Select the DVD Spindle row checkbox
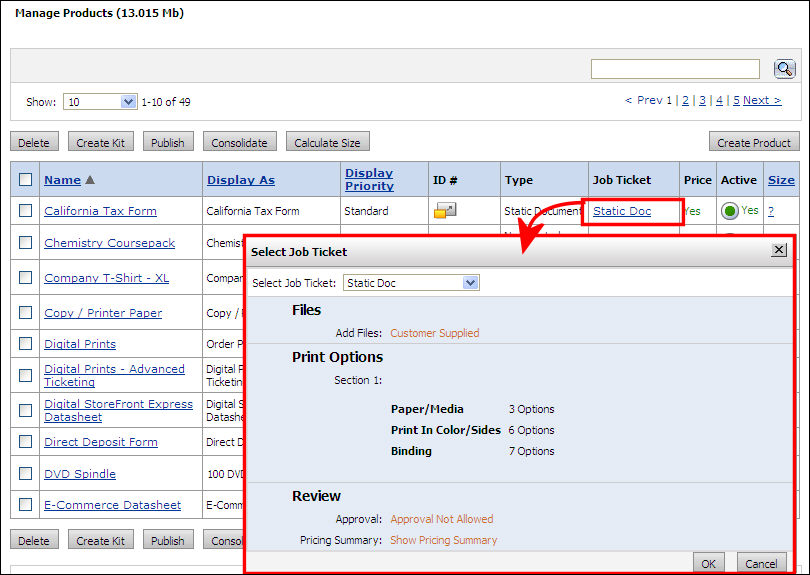Screen dimensions: 810x575 coord(25,474)
